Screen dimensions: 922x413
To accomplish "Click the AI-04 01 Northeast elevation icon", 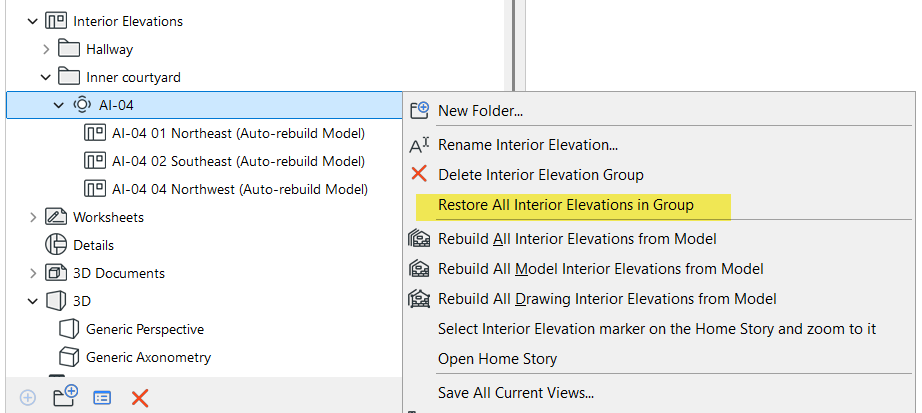I will coord(95,133).
